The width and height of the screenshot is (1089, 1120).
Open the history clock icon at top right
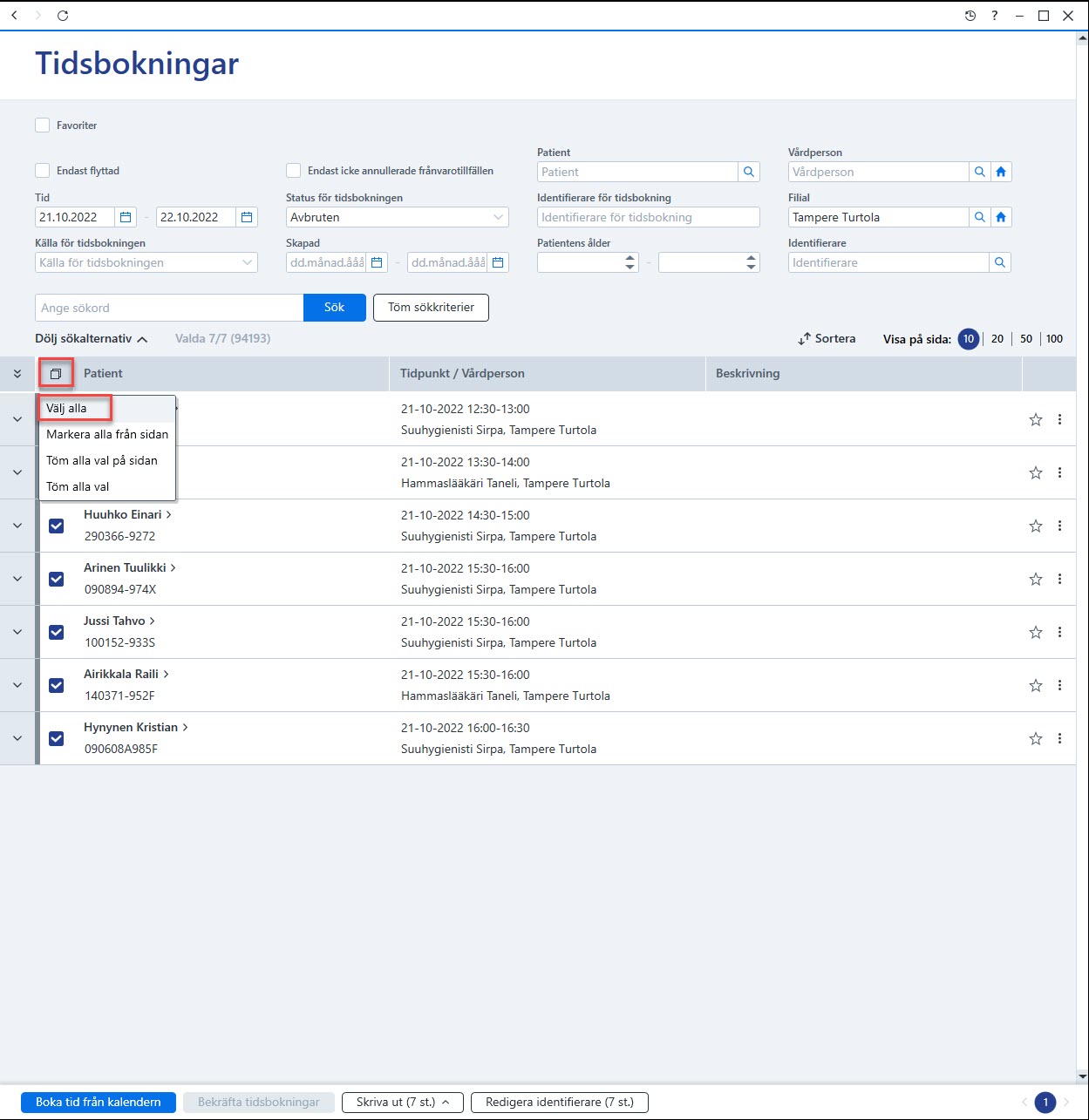(970, 16)
